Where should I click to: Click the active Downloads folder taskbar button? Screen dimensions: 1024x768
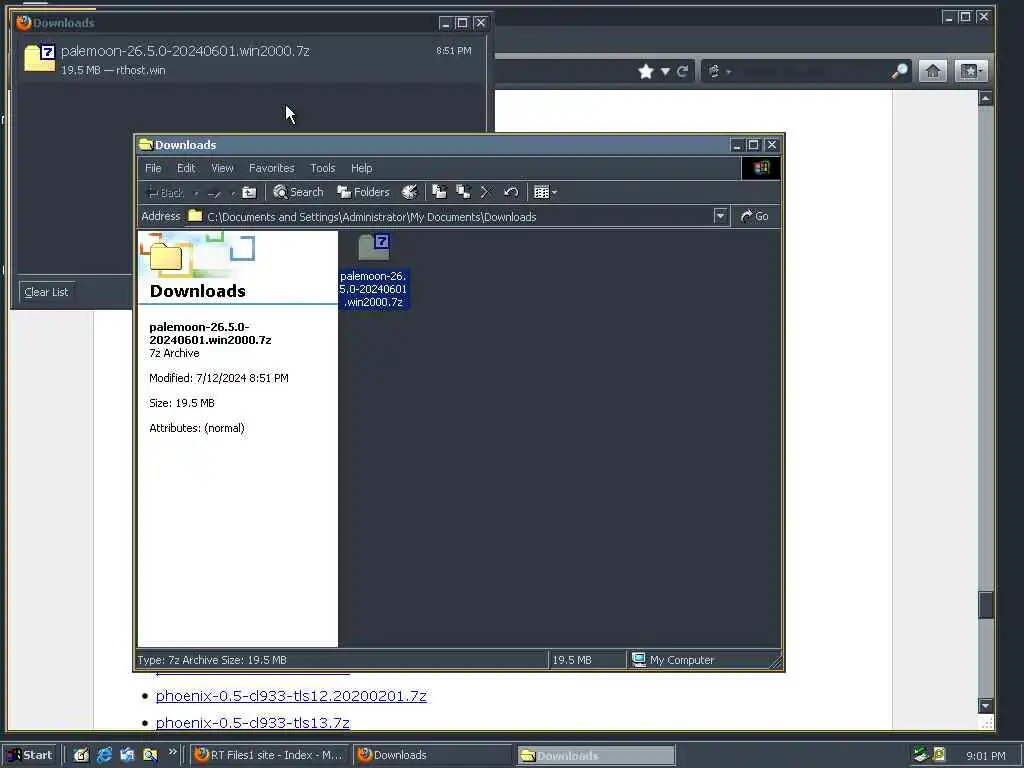point(596,756)
